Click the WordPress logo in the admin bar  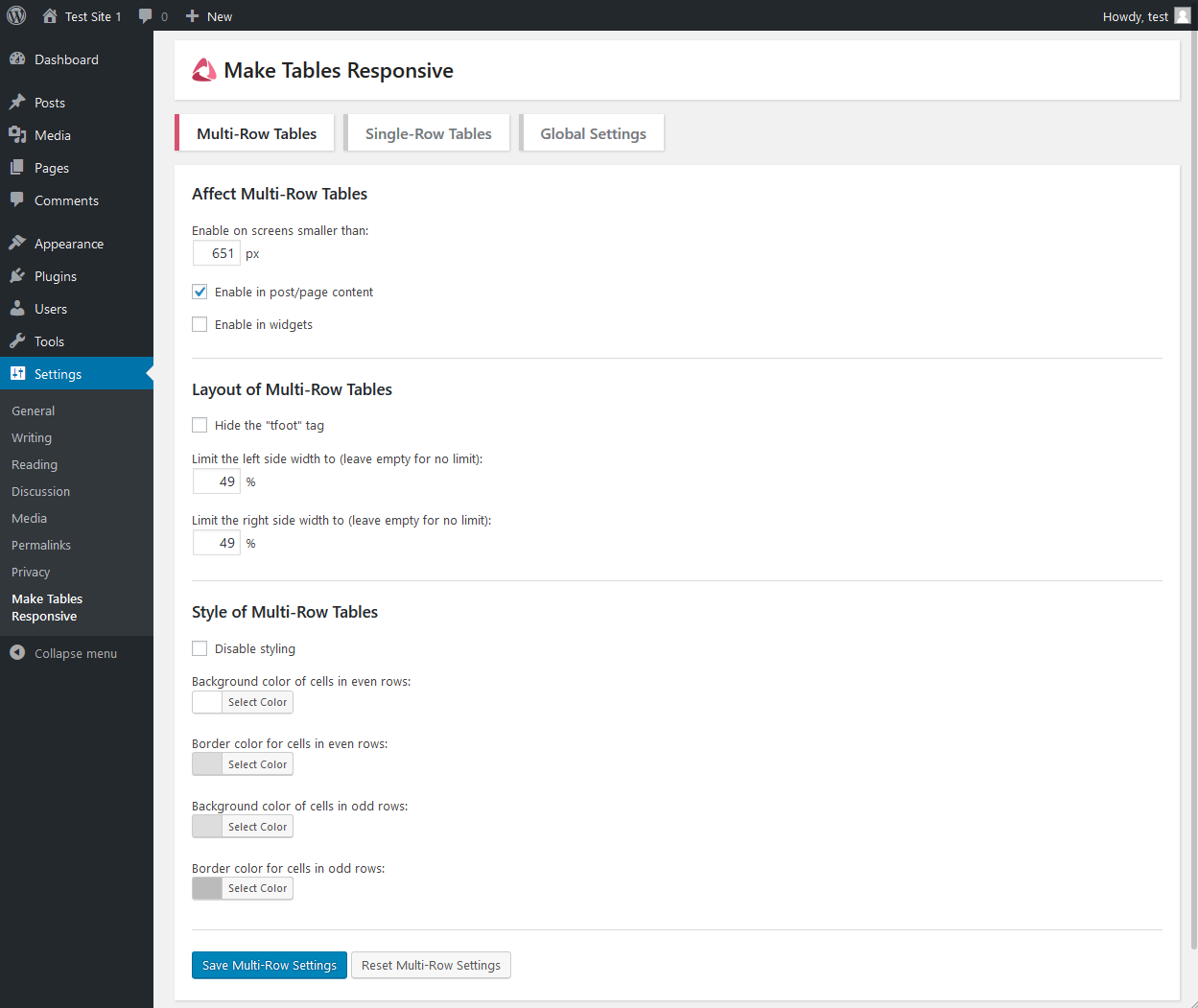coord(15,15)
